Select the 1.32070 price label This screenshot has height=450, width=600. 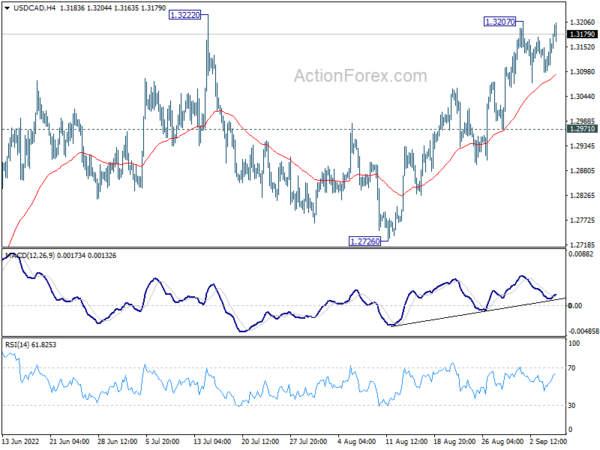pyautogui.click(x=500, y=22)
